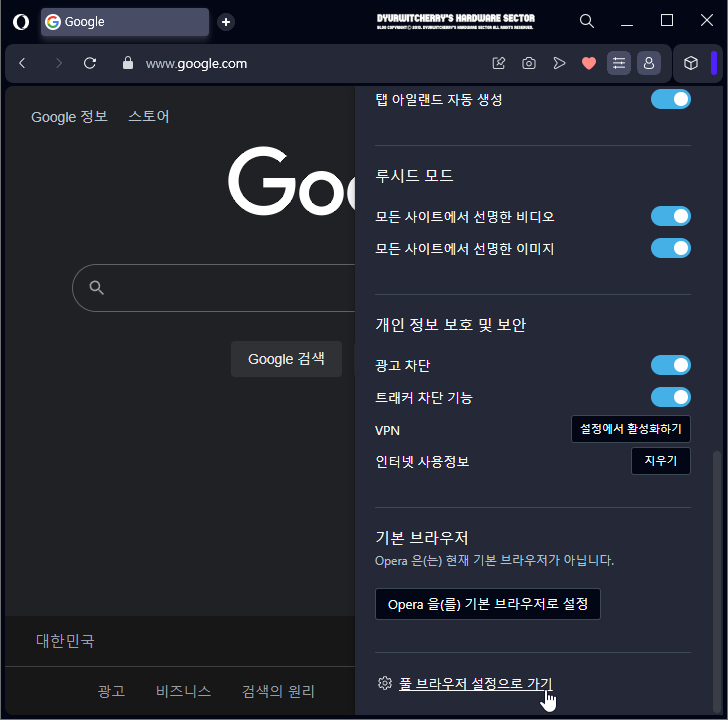
Task: Open the player/flow send icon
Action: click(559, 63)
